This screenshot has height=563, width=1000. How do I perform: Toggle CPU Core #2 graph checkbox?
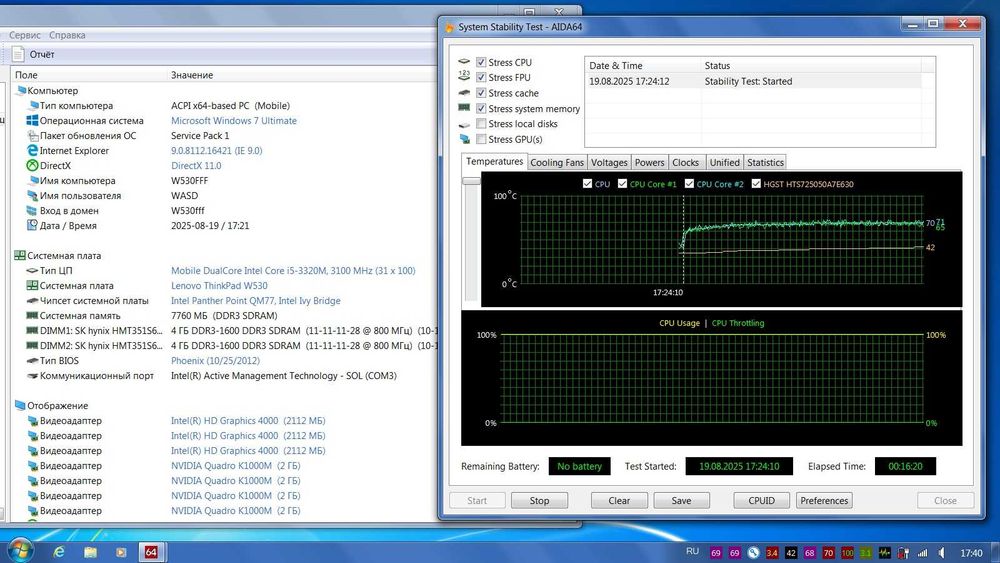tap(689, 184)
